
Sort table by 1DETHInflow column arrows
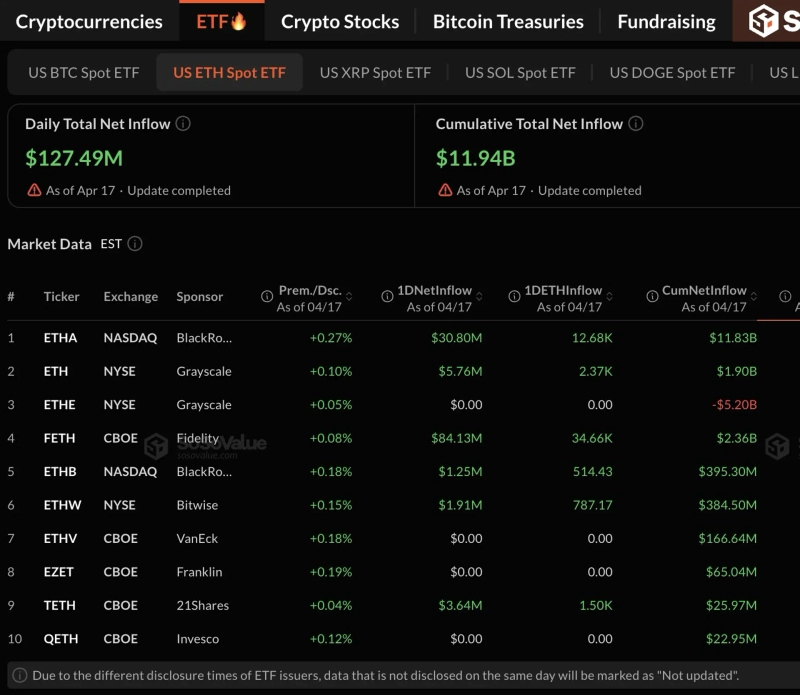click(611, 297)
